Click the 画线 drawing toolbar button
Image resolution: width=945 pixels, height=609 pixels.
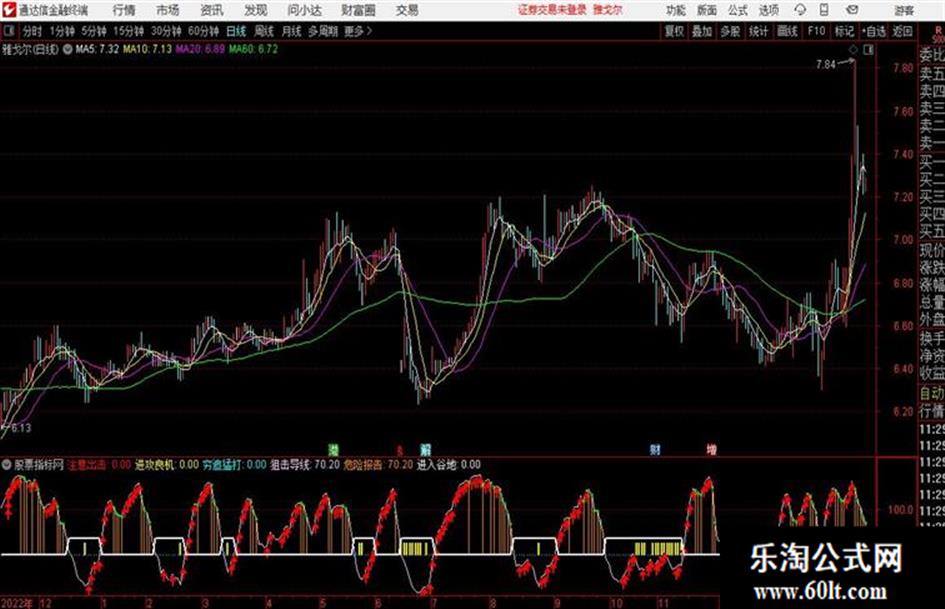coord(787,31)
